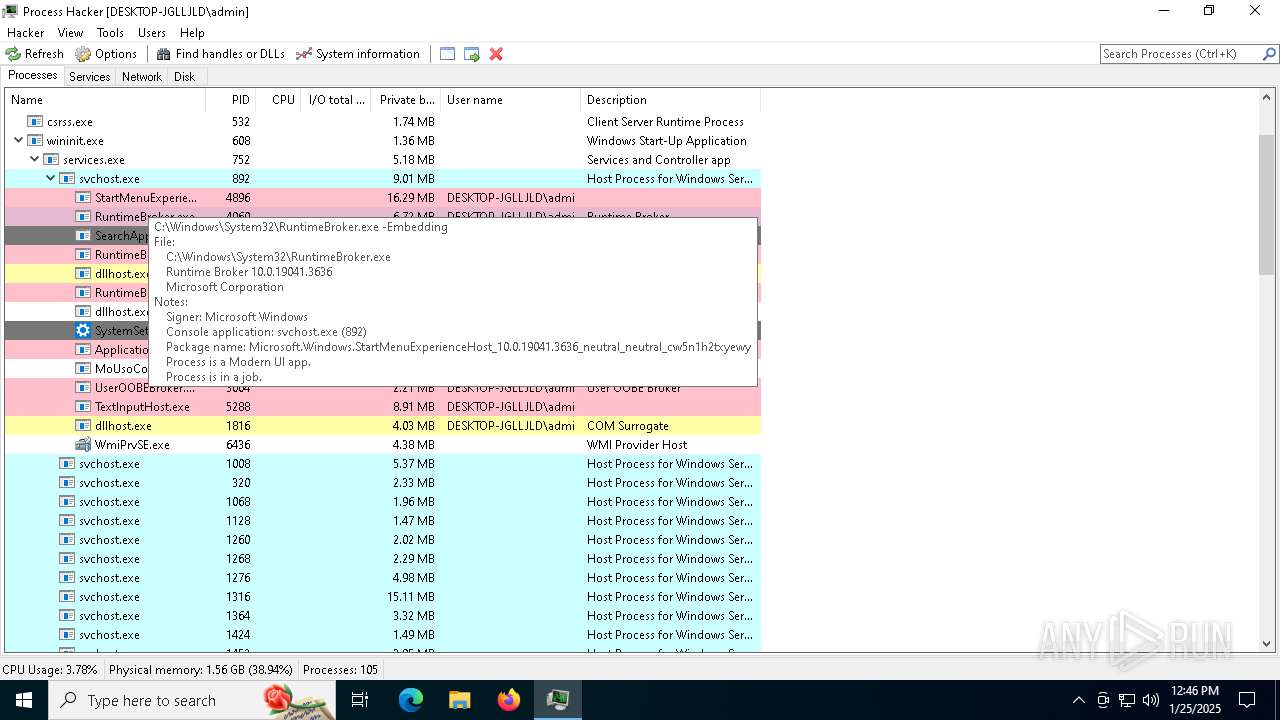
Task: Select the Processes tab
Action: (33, 76)
